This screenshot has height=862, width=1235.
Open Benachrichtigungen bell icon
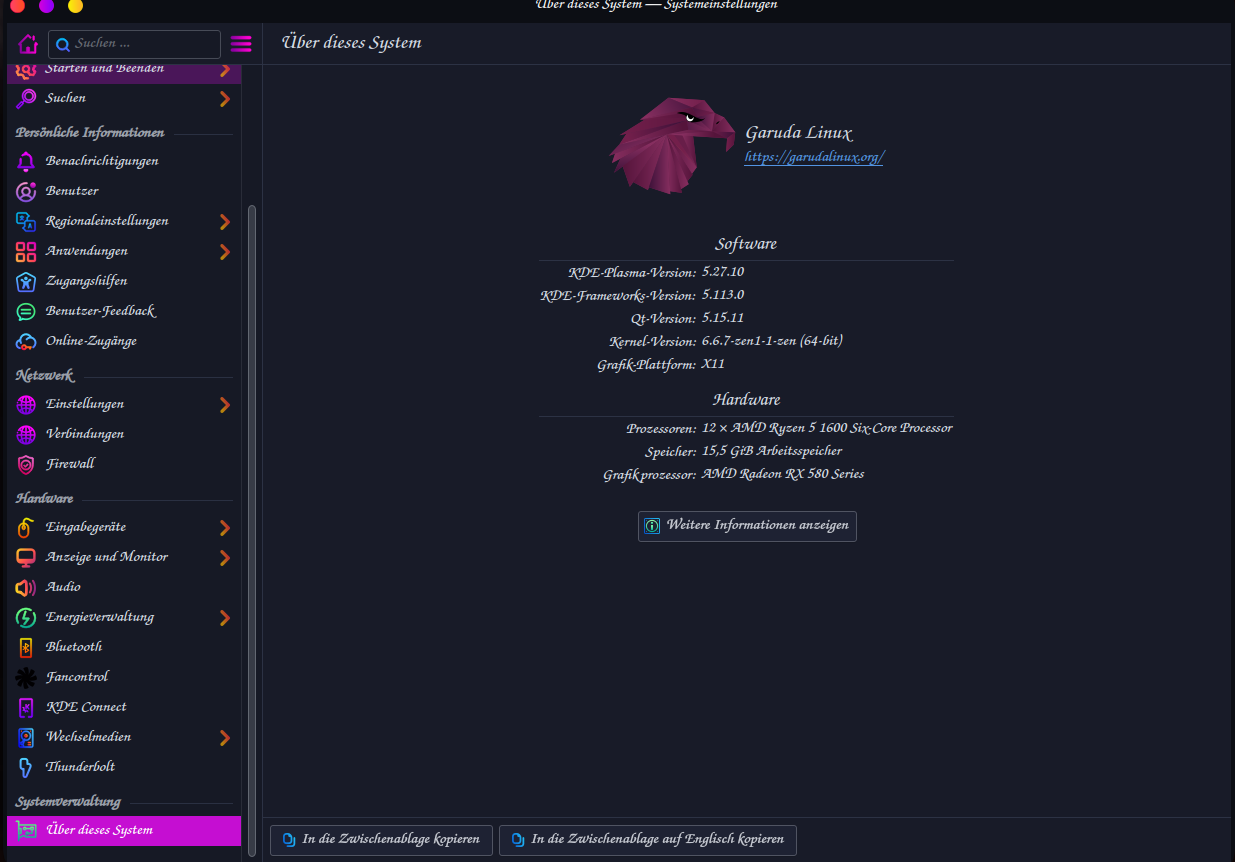[26, 161]
